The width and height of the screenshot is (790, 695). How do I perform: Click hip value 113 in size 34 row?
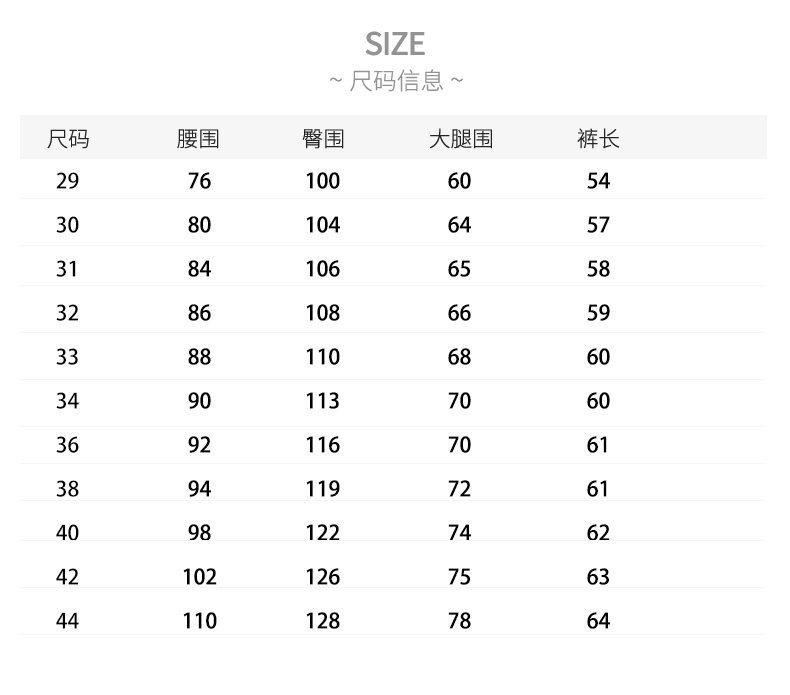[322, 401]
